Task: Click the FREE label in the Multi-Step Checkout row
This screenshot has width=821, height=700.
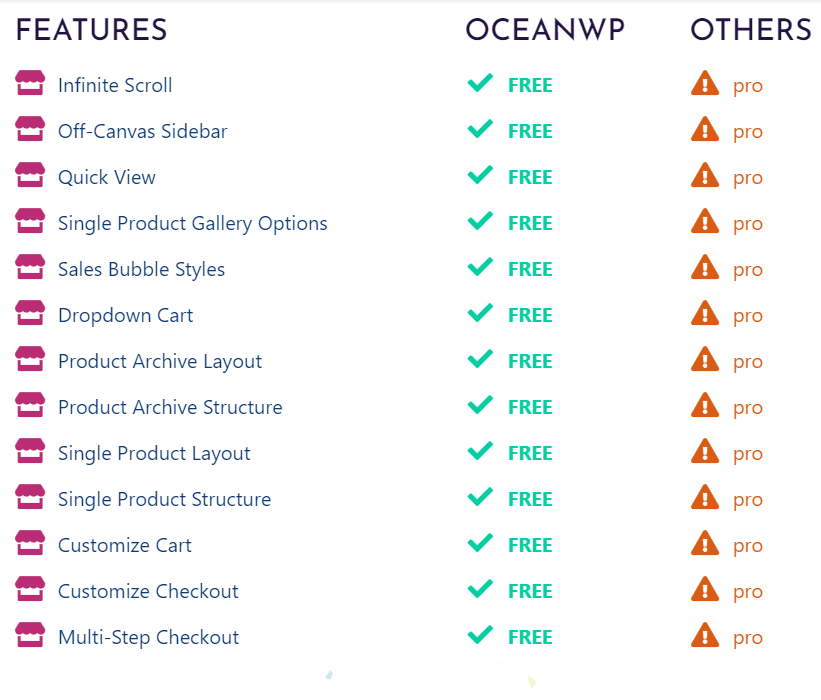Action: click(530, 638)
